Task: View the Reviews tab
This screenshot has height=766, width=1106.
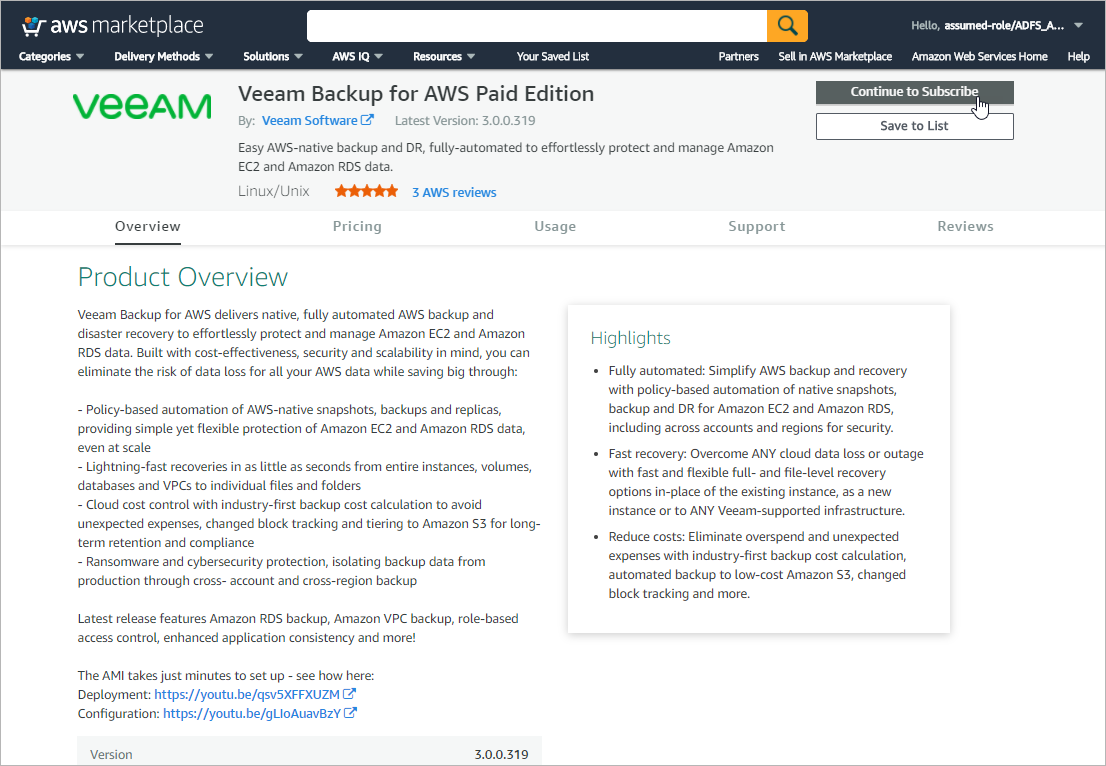Action: pyautogui.click(x=966, y=226)
